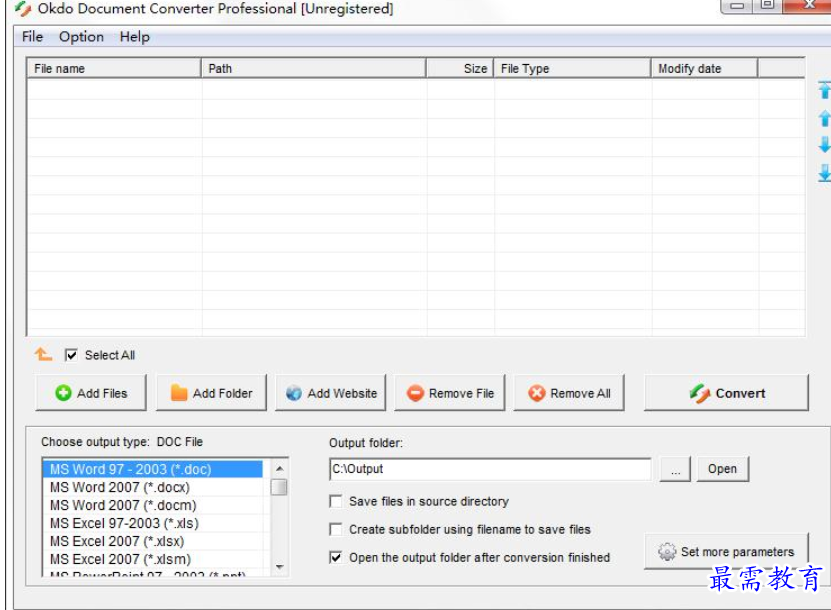Select MS Excel 97-2003 (*.xls) output type
The image size is (831, 610).
pyautogui.click(x=153, y=523)
